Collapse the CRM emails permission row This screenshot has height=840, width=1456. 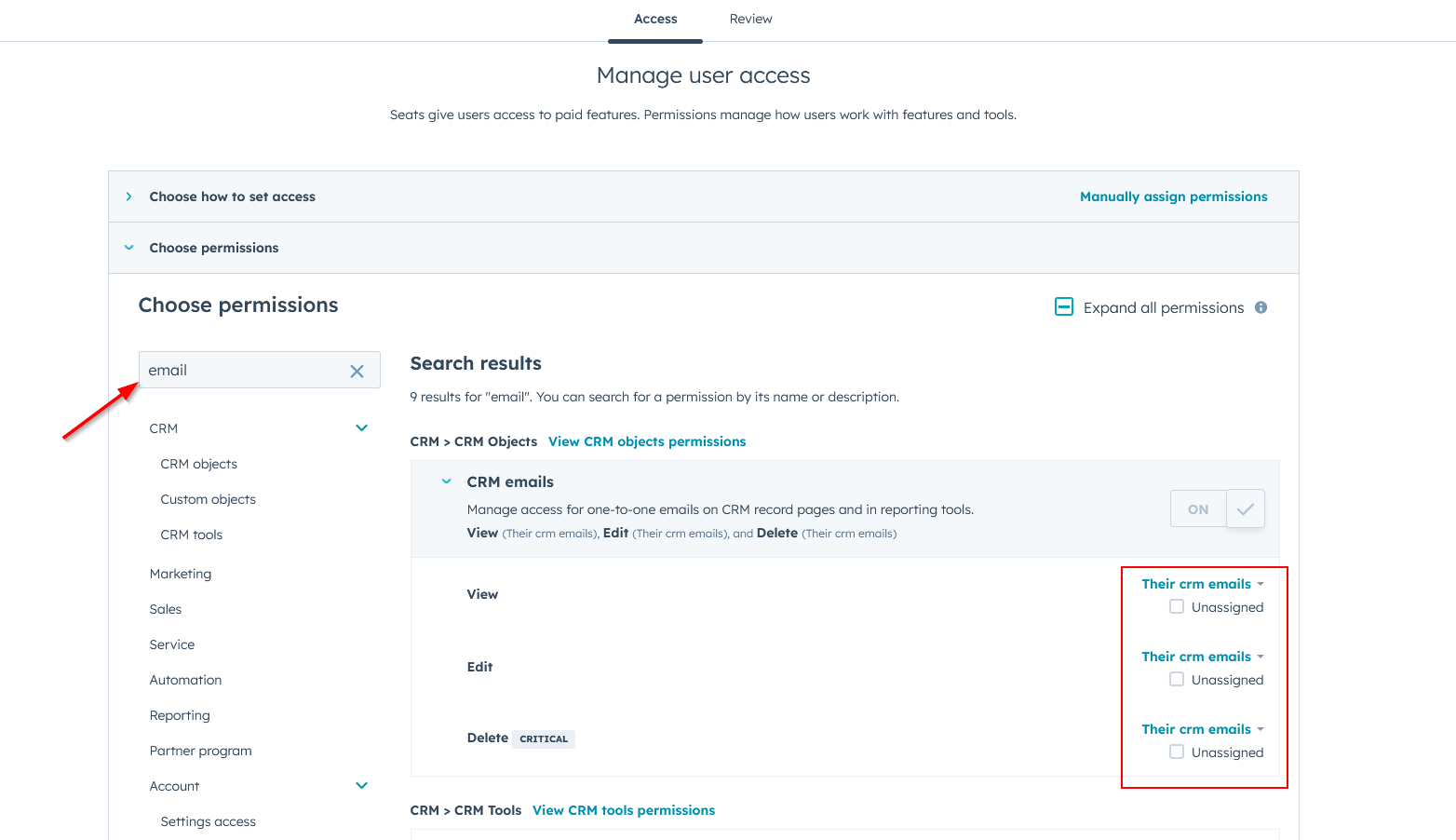[x=446, y=481]
